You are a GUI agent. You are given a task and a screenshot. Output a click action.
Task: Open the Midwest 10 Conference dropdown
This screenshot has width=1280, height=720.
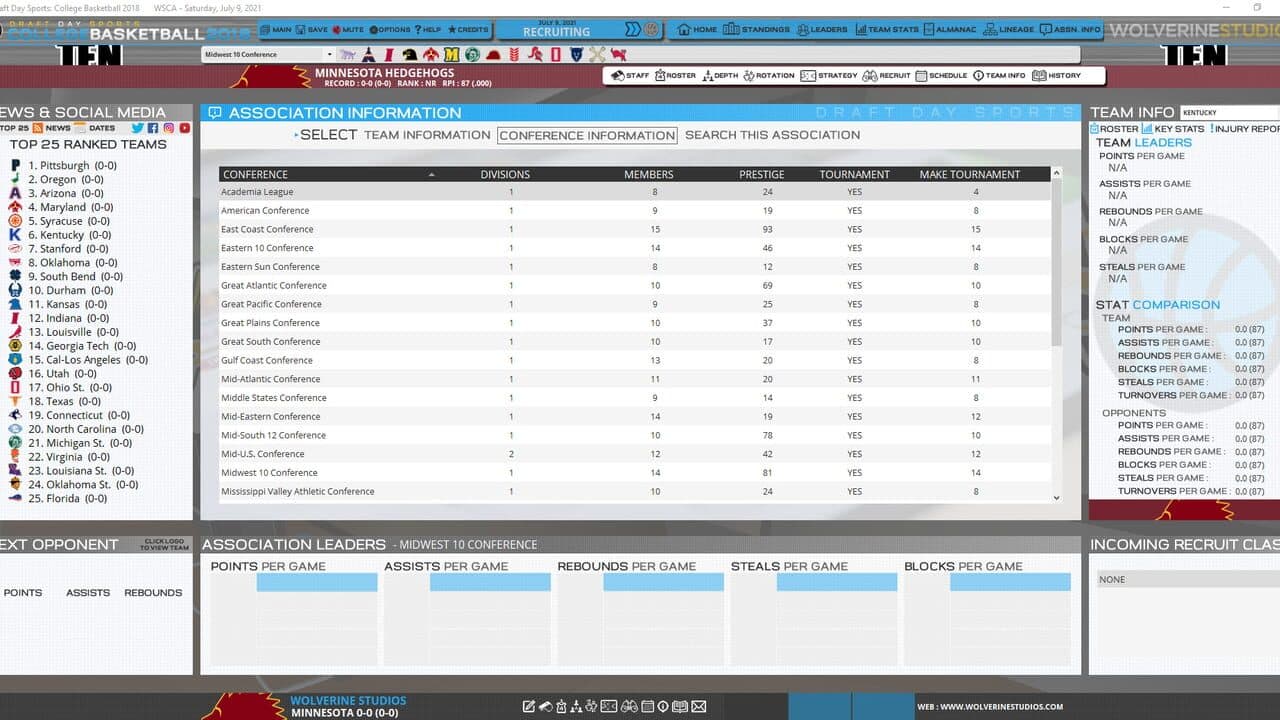click(268, 55)
